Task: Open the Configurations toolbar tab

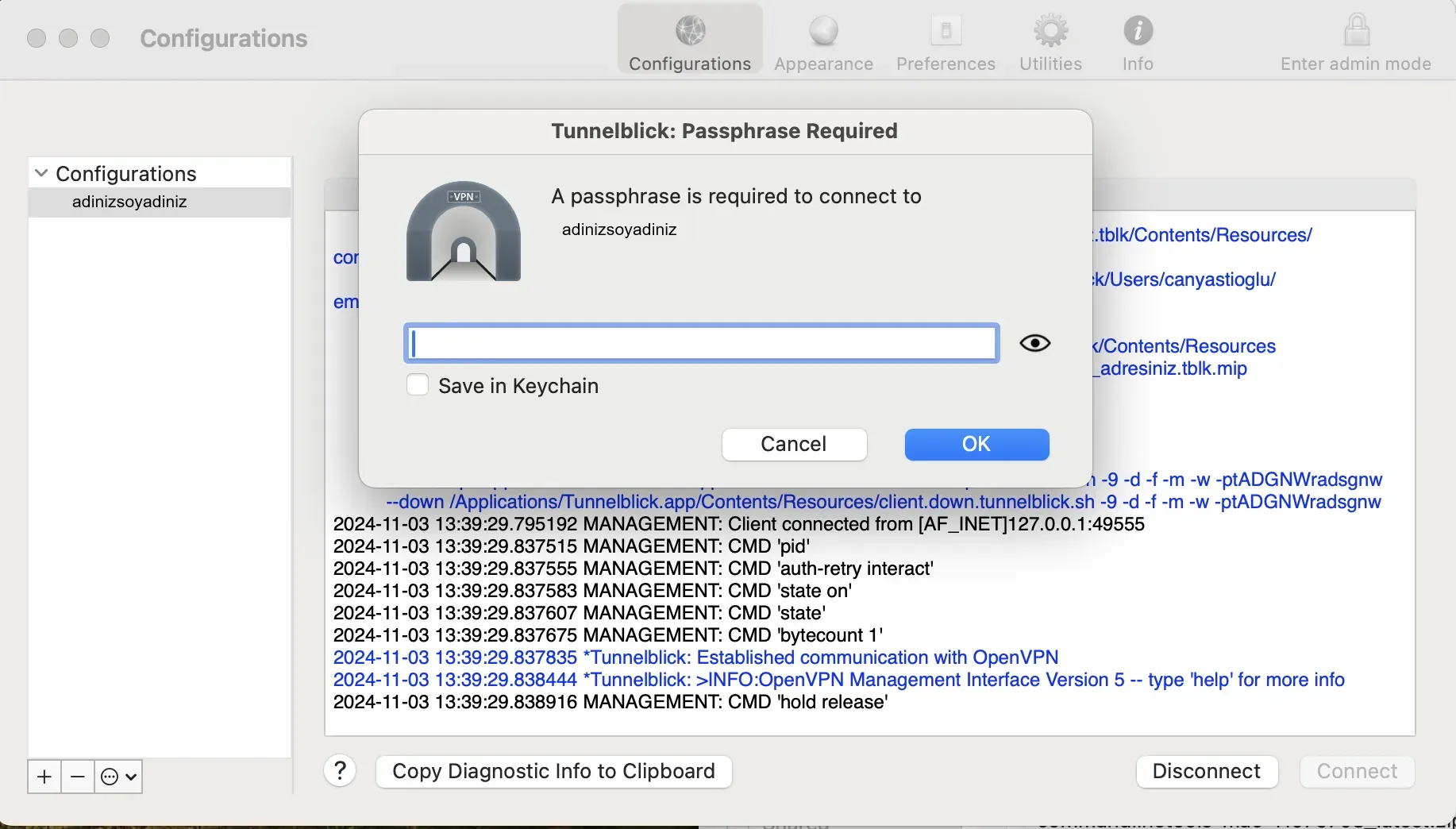Action: click(690, 40)
